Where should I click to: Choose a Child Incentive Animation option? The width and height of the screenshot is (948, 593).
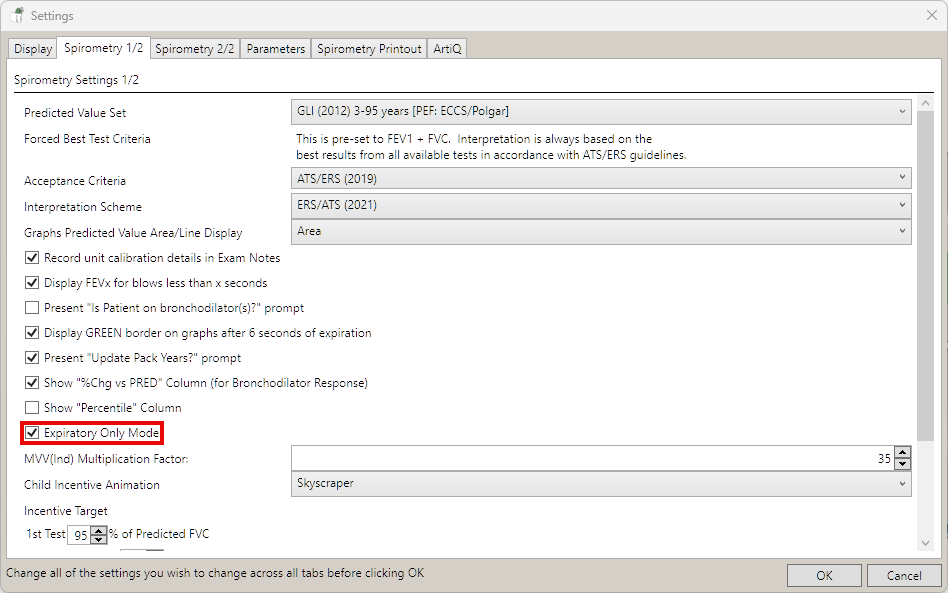(601, 484)
